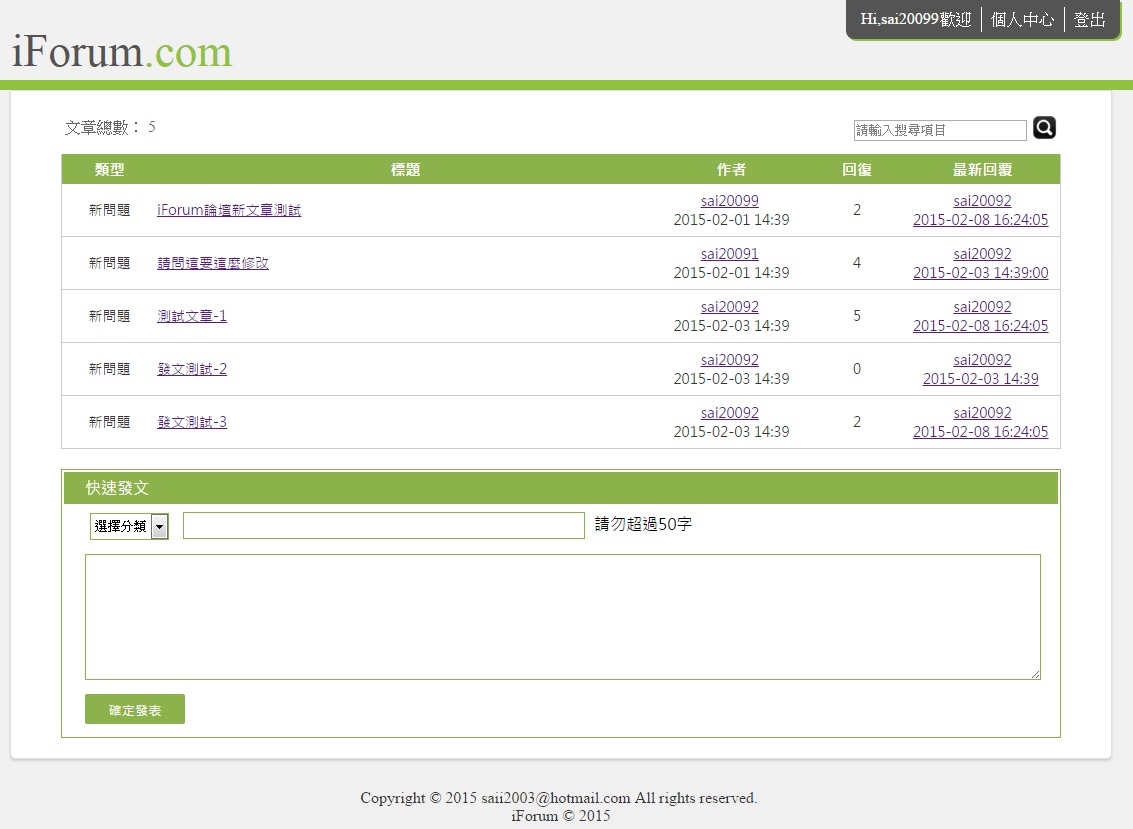Open author sai20091 profile link
1133x829 pixels.
[x=730, y=254]
